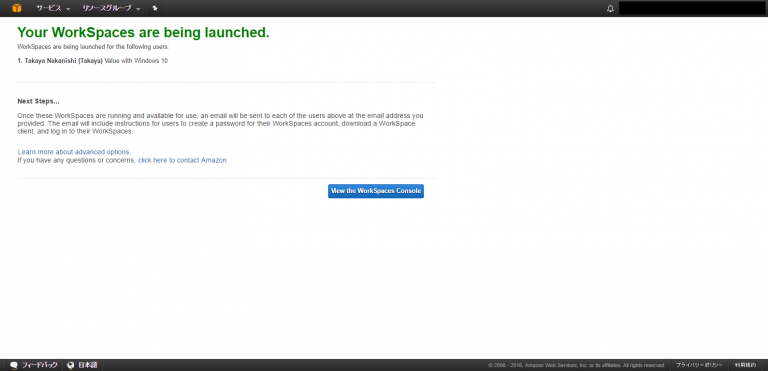Click the Next Steps heading

click(38, 101)
